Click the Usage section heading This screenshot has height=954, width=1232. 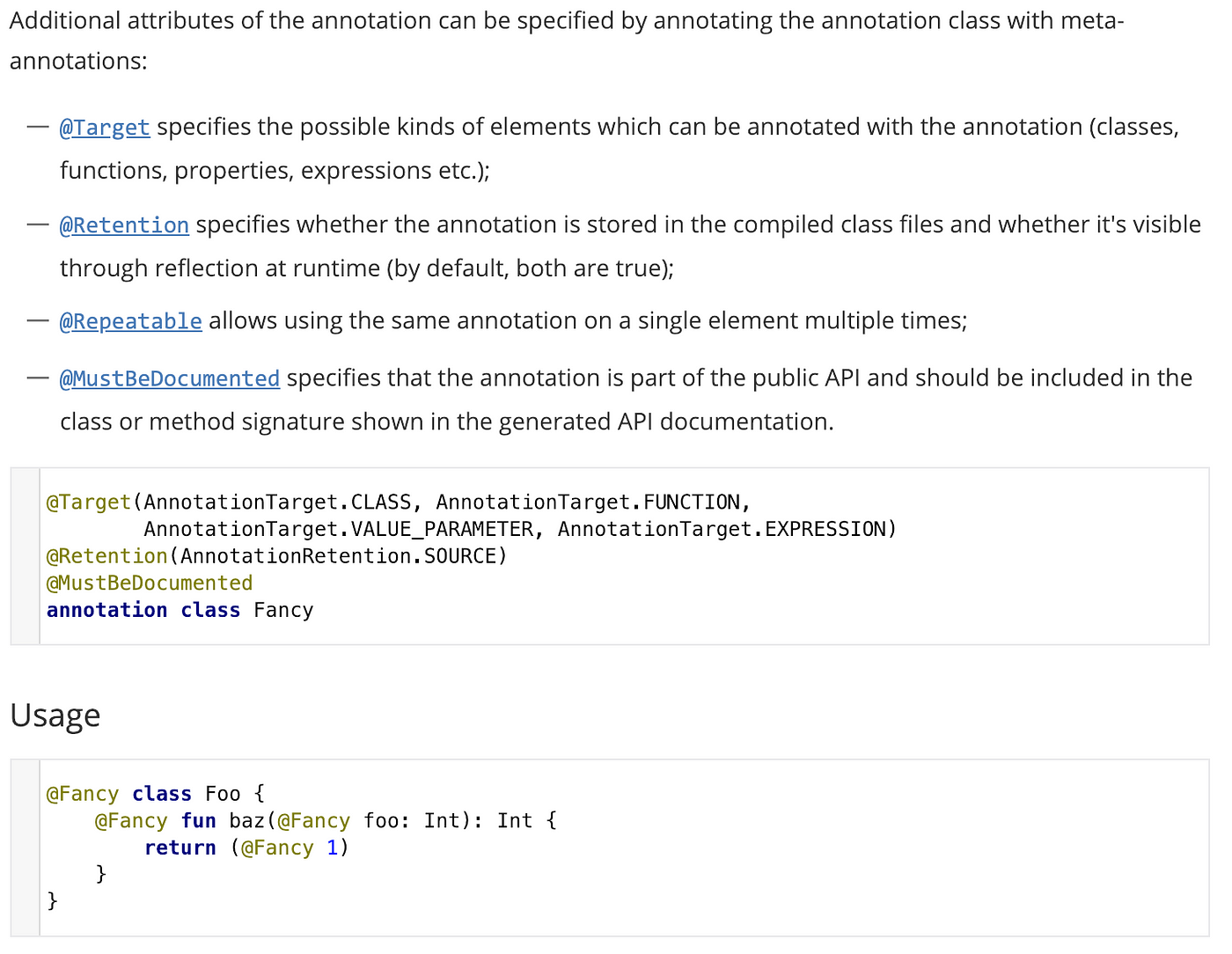55,715
